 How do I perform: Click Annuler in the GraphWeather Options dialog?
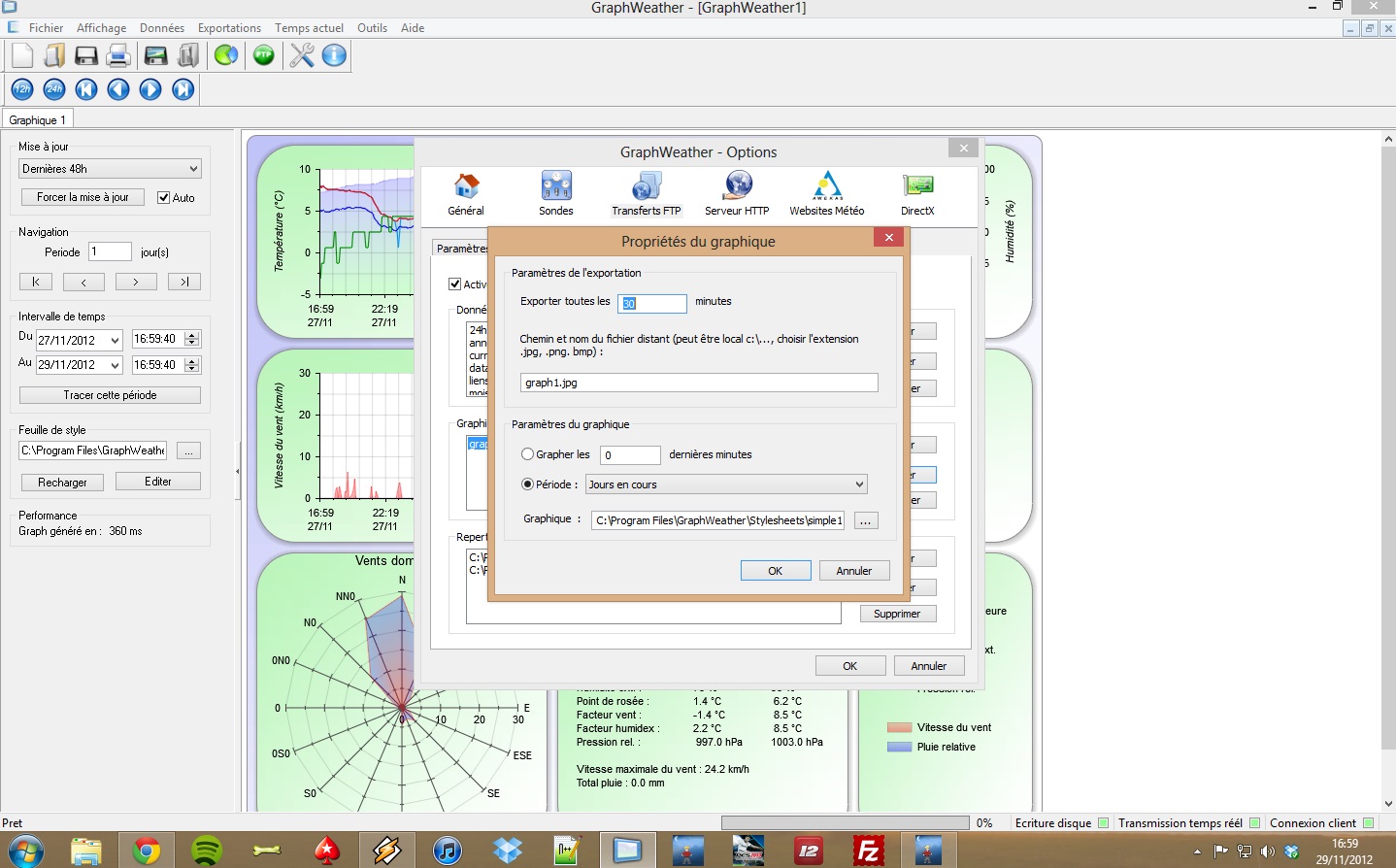tap(929, 666)
